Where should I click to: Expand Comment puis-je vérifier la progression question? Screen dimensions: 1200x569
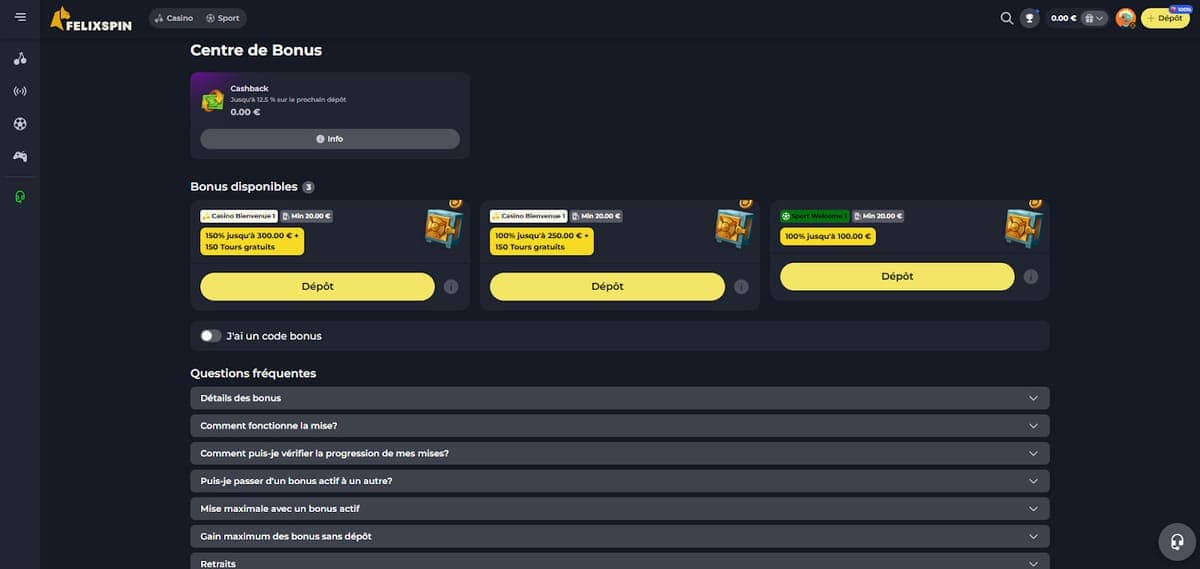(620, 453)
